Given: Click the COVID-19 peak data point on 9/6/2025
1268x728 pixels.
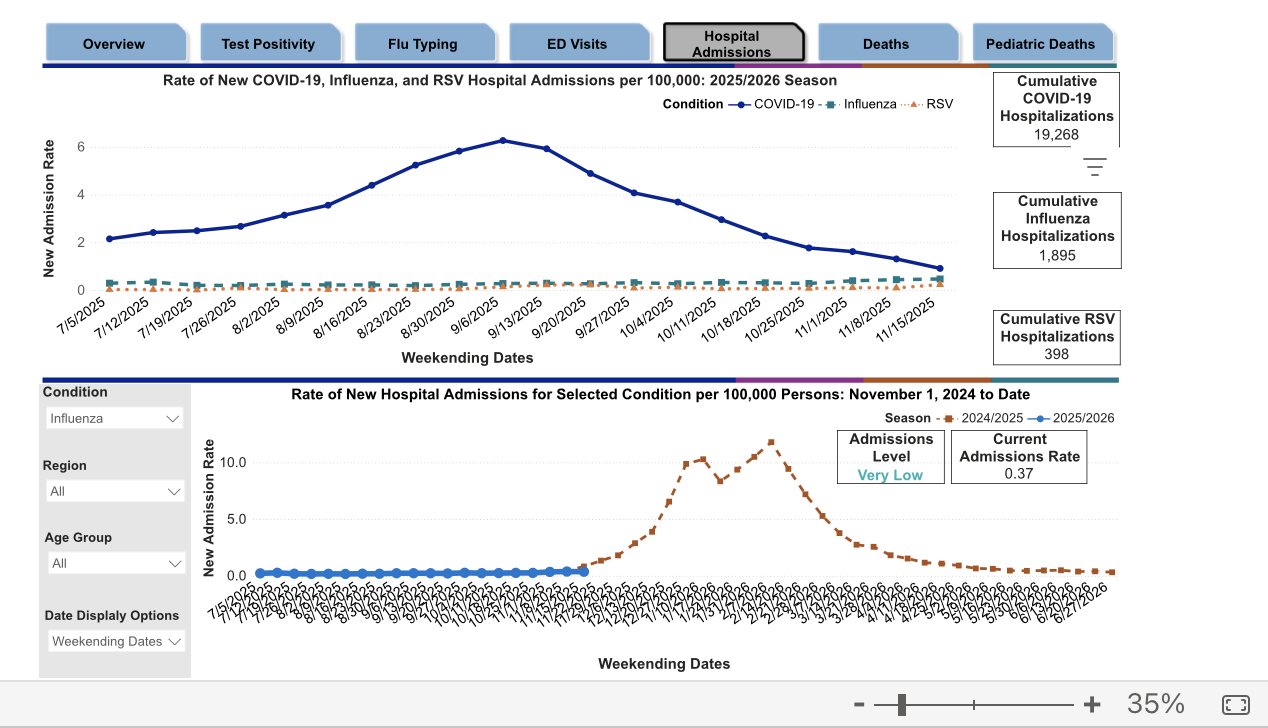Looking at the screenshot, I should tap(503, 140).
